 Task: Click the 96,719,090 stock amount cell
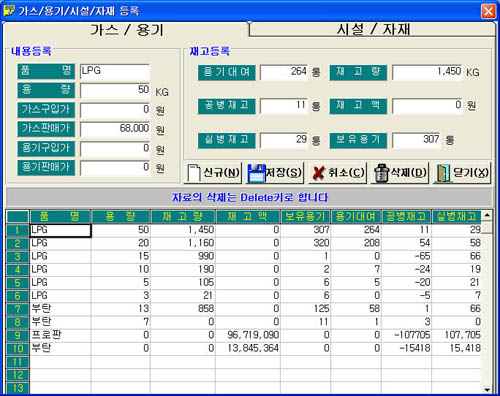click(x=248, y=335)
